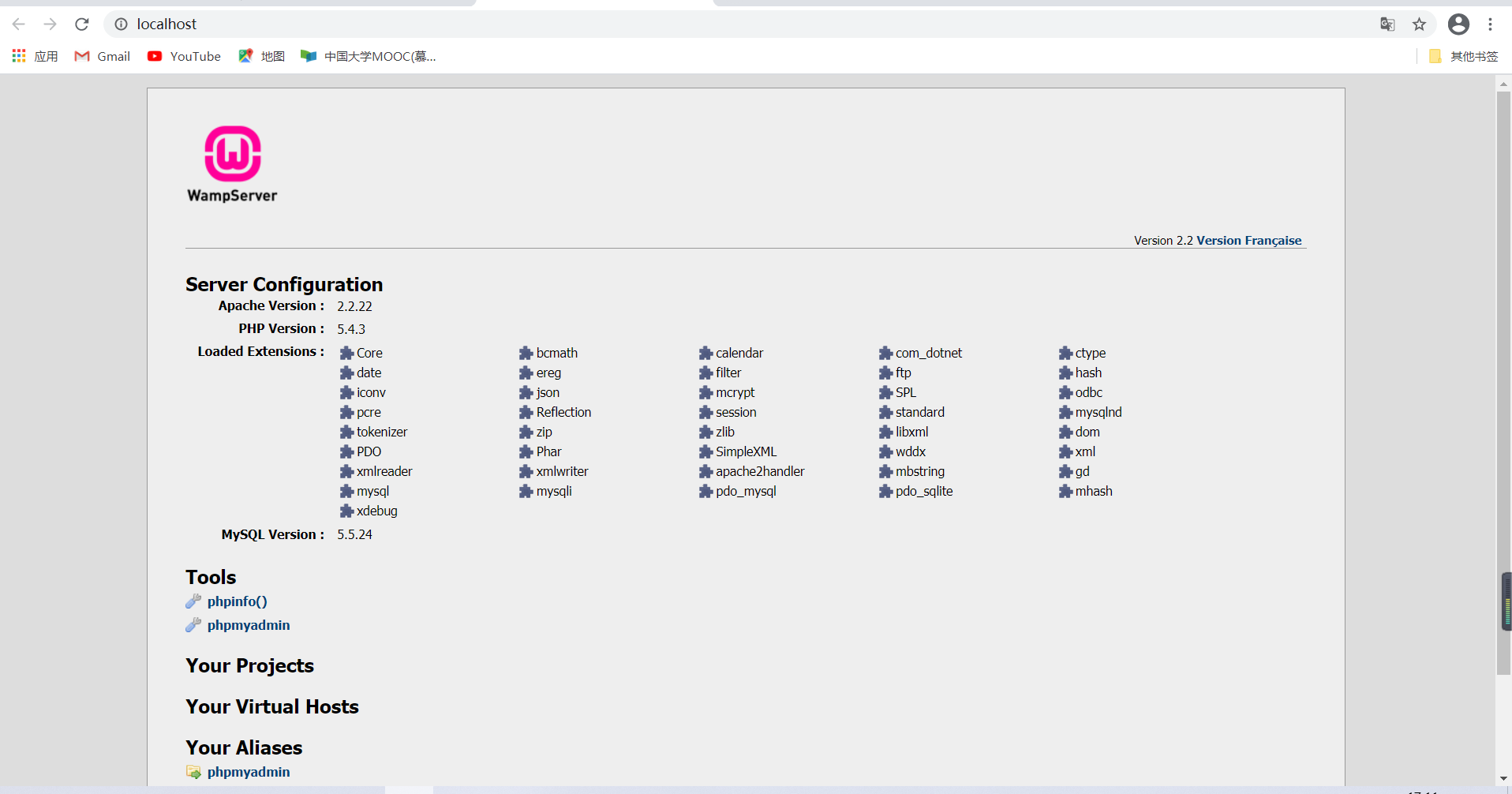Screen dimensions: 1512x794
Task: Open the phpinfo() tool link
Action: click(236, 601)
